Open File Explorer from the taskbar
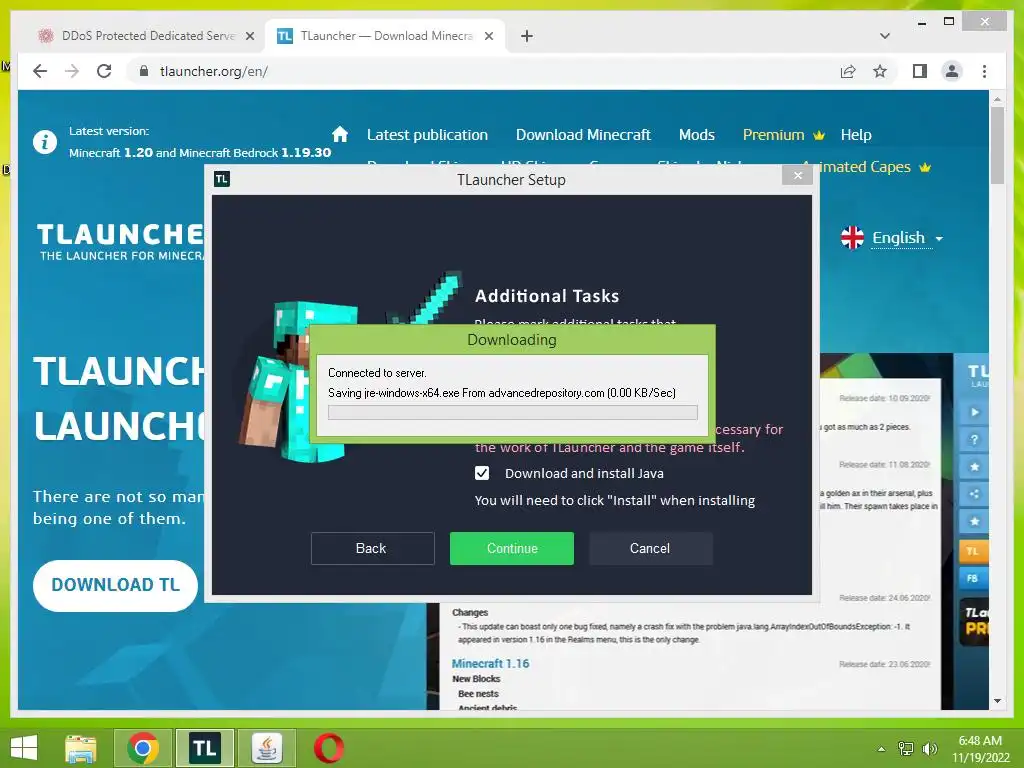Viewport: 1024px width, 768px height. click(x=80, y=748)
